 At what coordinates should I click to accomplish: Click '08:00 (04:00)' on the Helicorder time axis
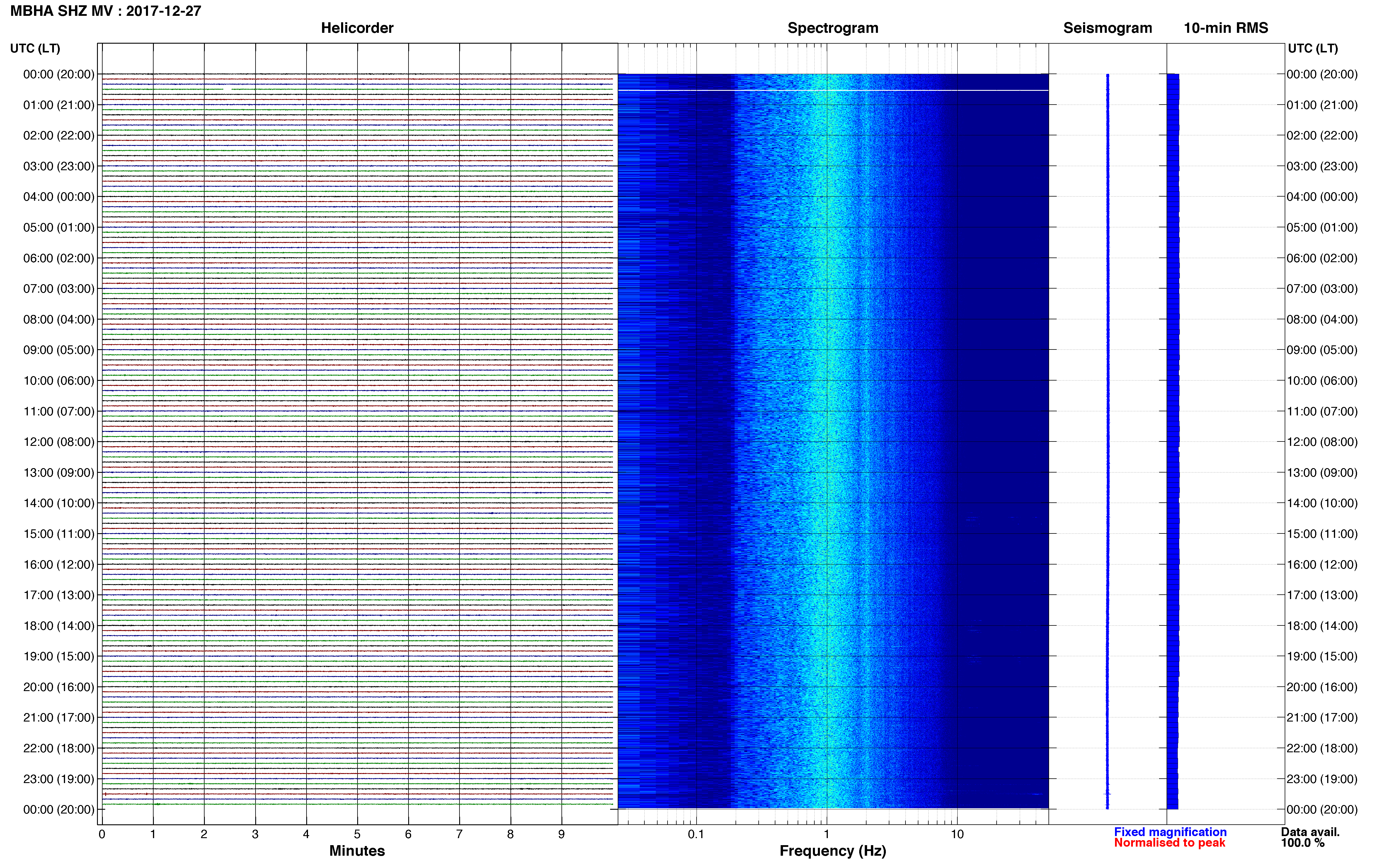[59, 319]
